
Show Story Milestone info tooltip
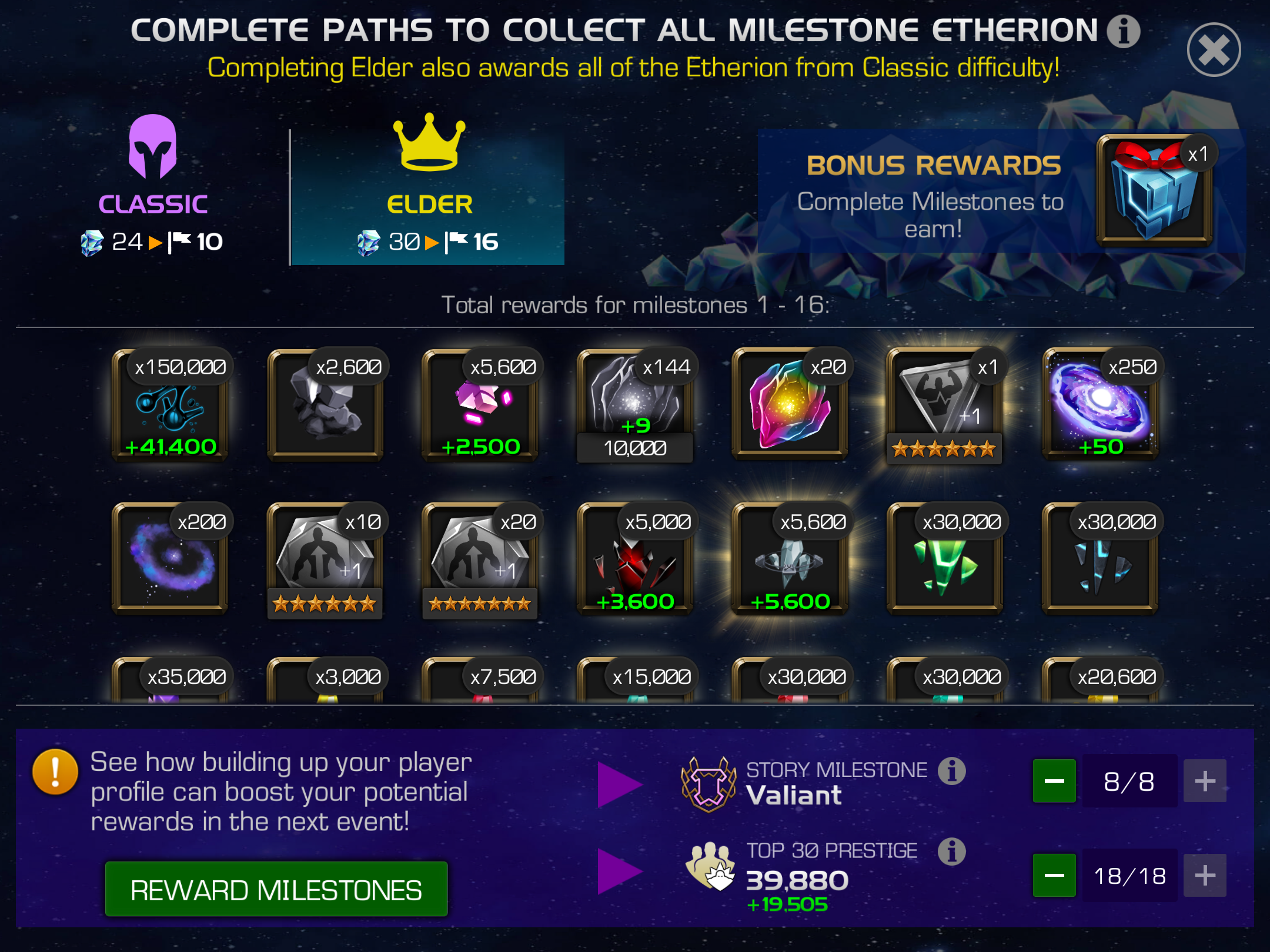click(x=952, y=770)
